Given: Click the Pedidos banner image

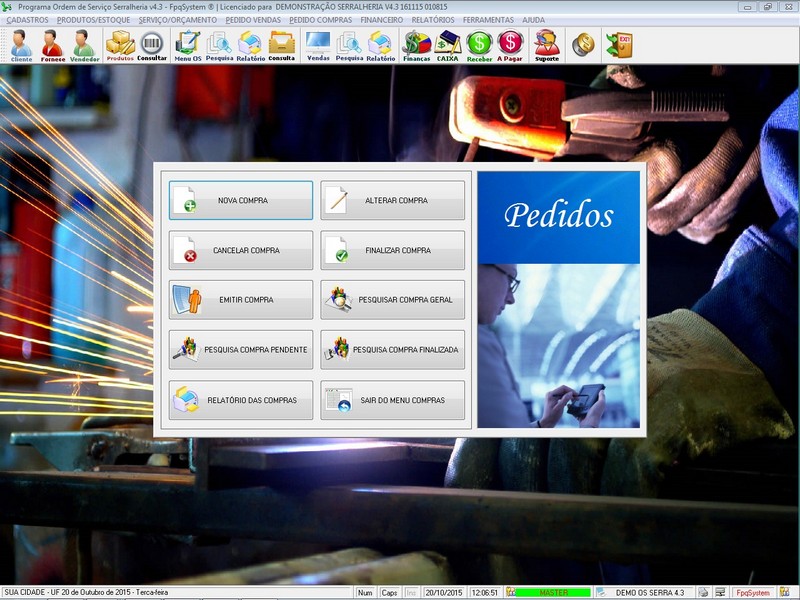Looking at the screenshot, I should point(558,299).
